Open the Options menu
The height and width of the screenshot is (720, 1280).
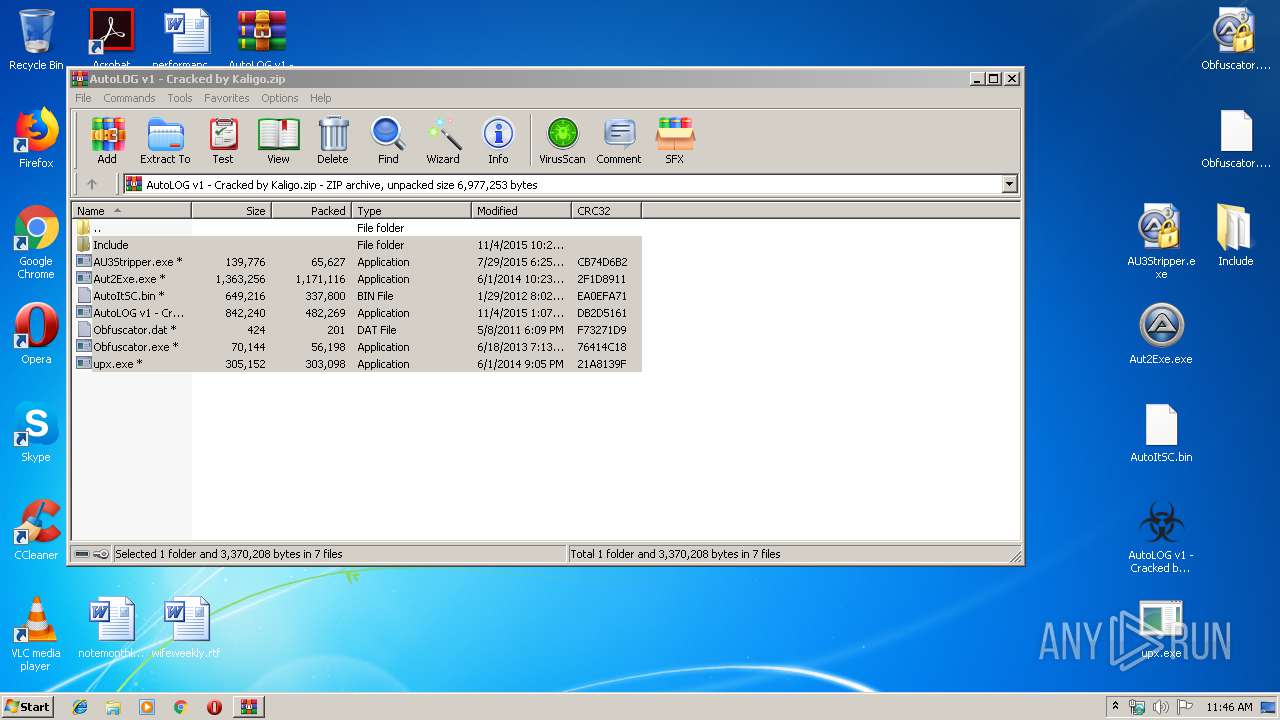(x=280, y=98)
